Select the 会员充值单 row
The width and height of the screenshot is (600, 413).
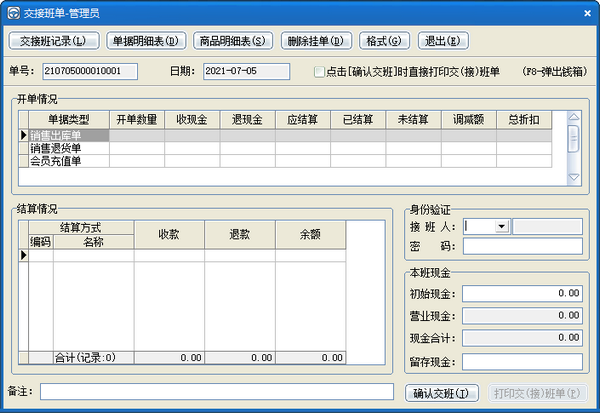pos(68,161)
